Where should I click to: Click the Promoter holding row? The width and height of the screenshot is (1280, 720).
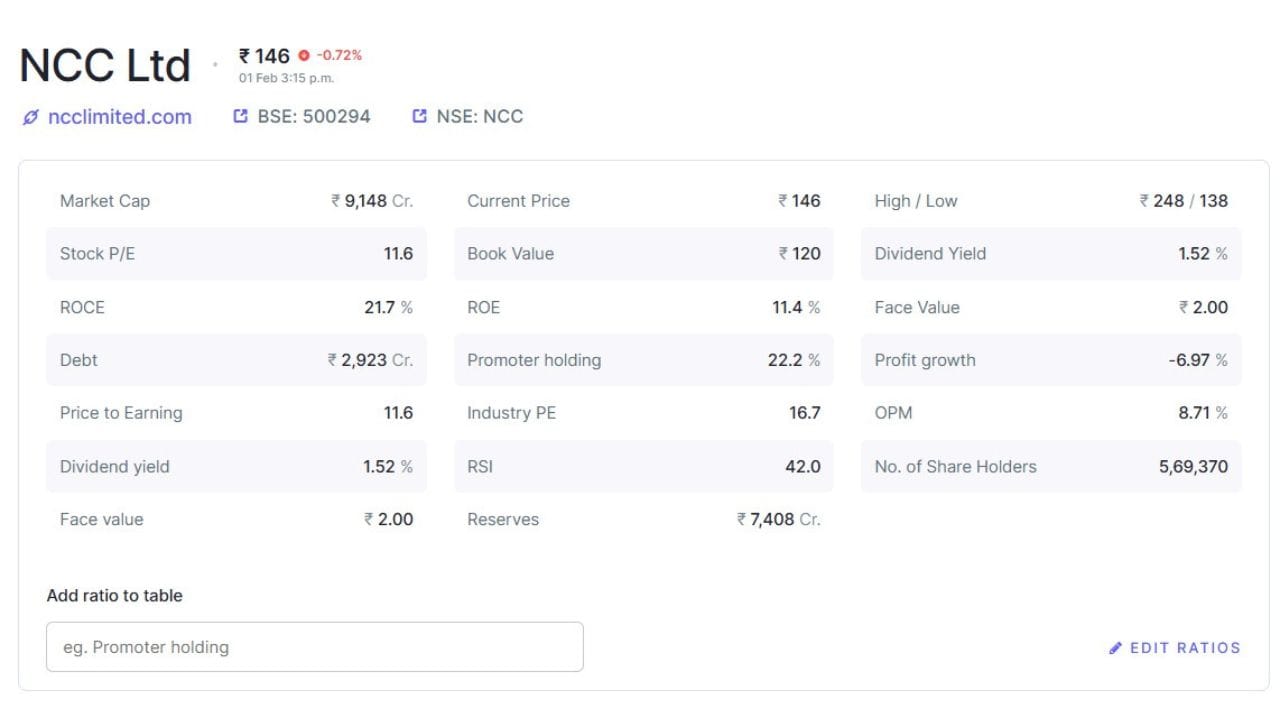tap(643, 360)
